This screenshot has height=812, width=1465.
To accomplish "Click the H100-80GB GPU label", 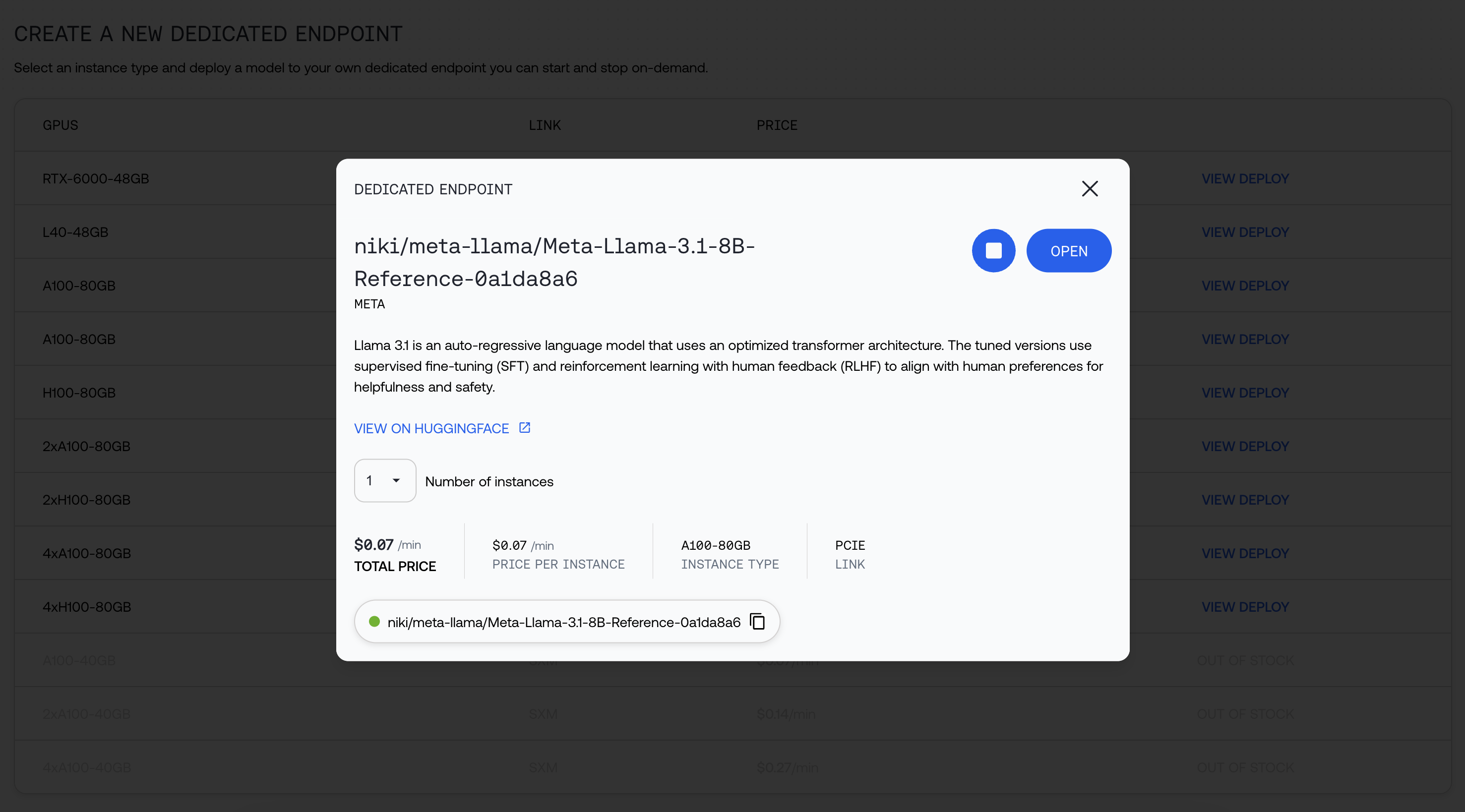I will click(x=79, y=393).
